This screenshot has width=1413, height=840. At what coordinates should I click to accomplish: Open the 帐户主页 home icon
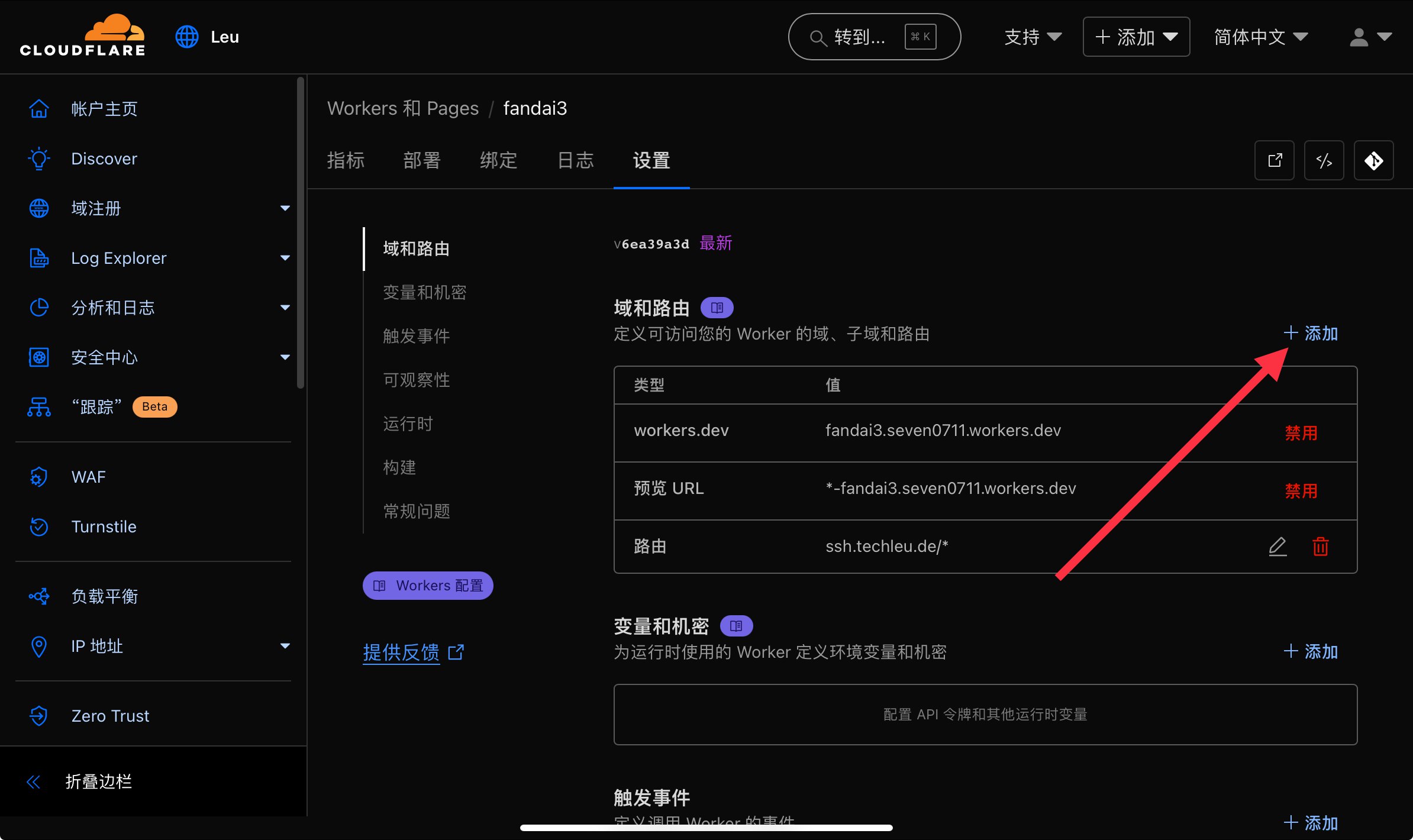[39, 109]
